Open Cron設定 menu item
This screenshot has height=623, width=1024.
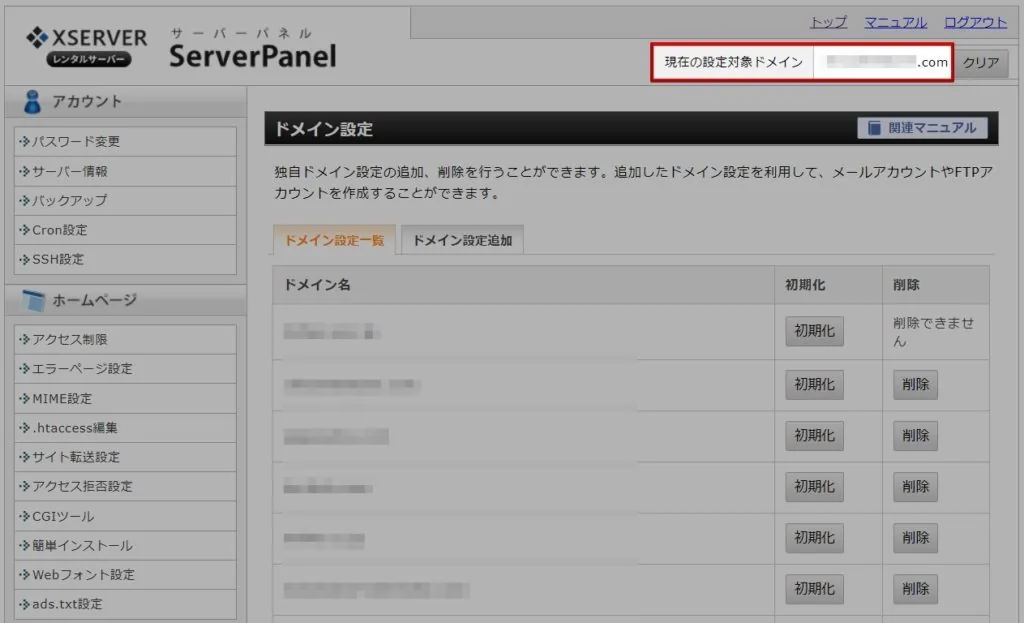[x=125, y=230]
